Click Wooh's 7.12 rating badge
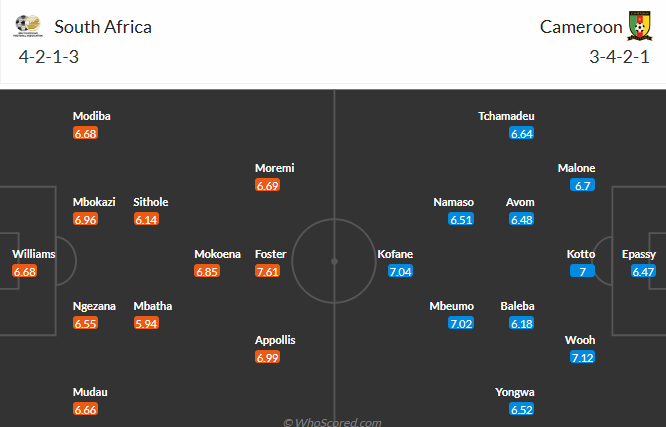 (581, 357)
